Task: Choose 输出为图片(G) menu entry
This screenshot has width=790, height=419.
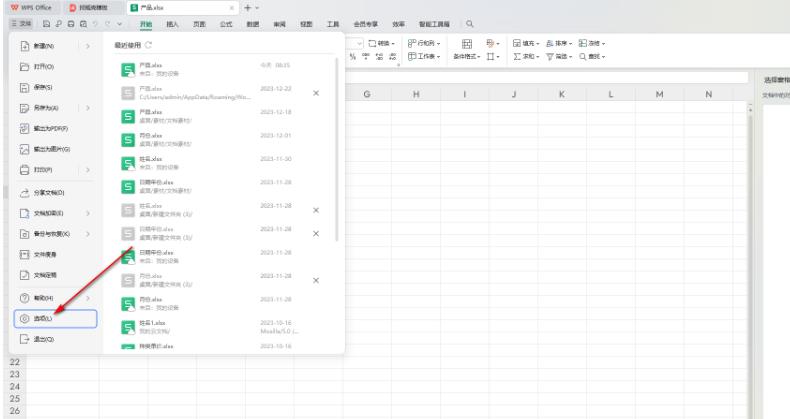Action: click(x=54, y=149)
